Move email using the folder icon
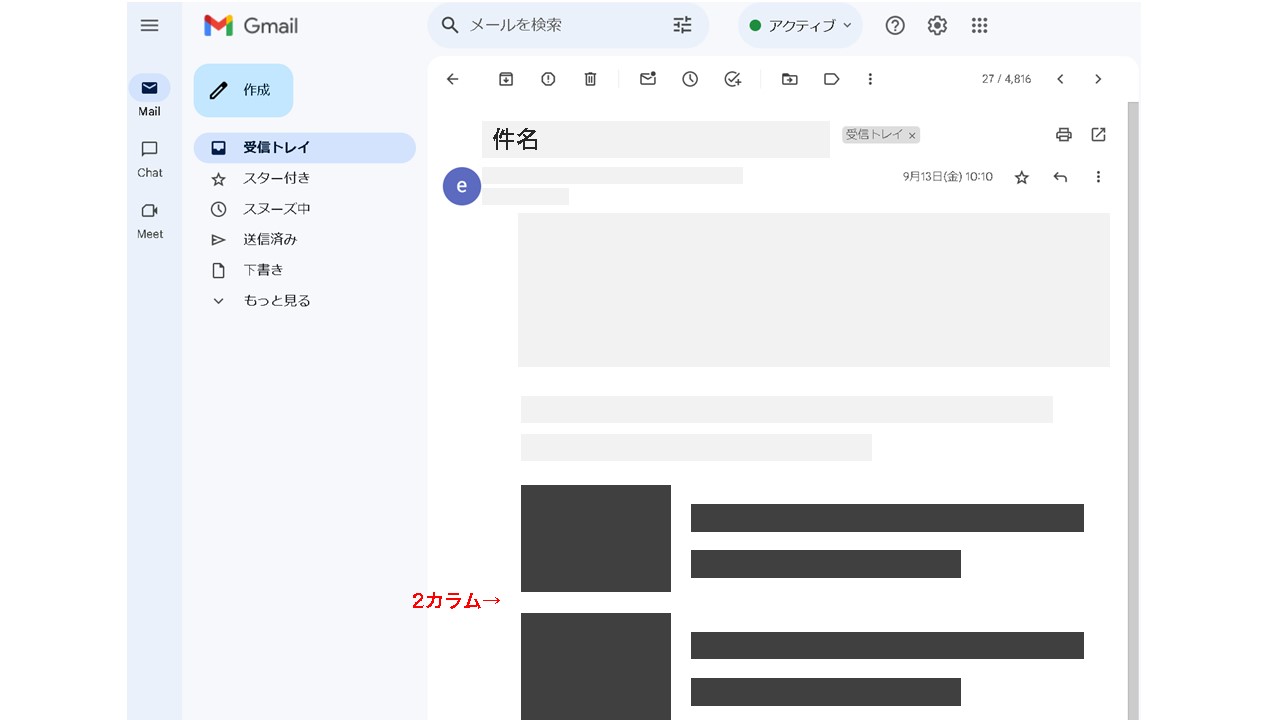This screenshot has height=720, width=1280. tap(790, 79)
